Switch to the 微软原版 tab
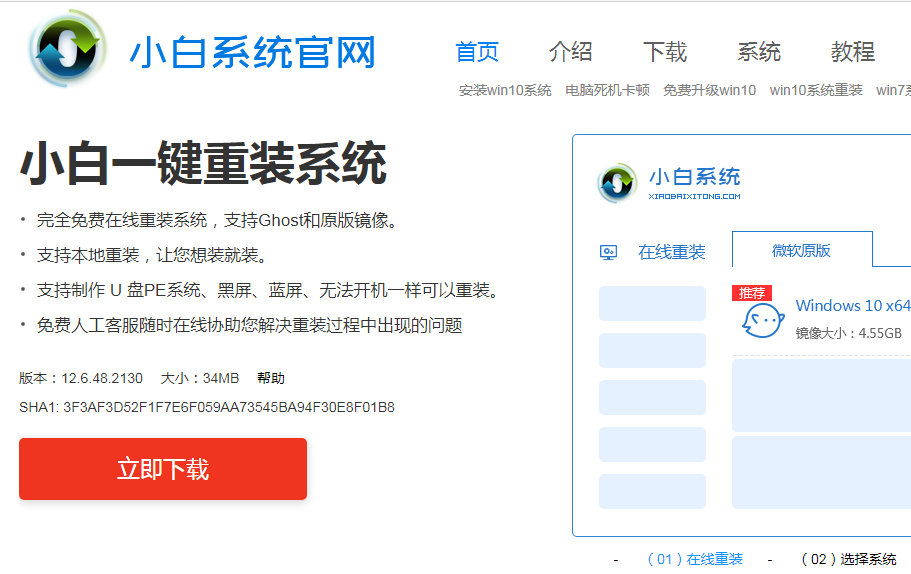The height and width of the screenshot is (574, 911). click(801, 250)
